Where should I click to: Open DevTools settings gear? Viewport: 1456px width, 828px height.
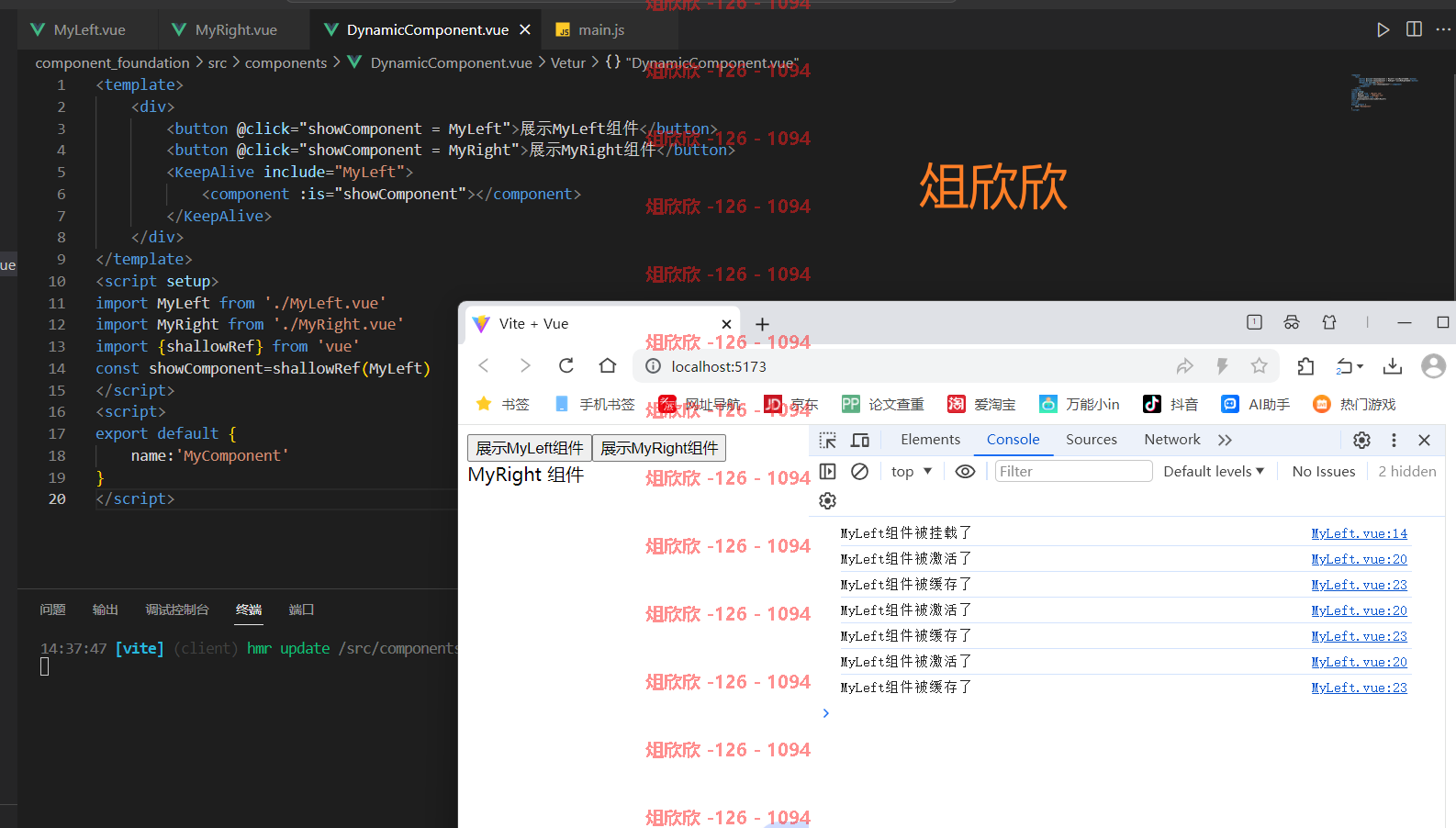[1362, 440]
